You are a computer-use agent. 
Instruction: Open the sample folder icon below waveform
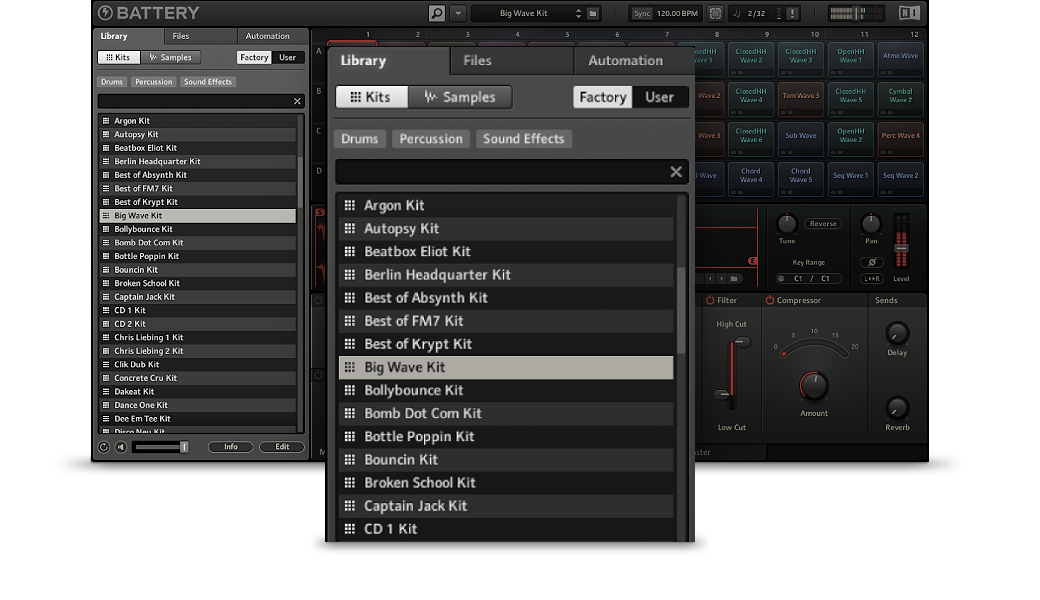[734, 278]
